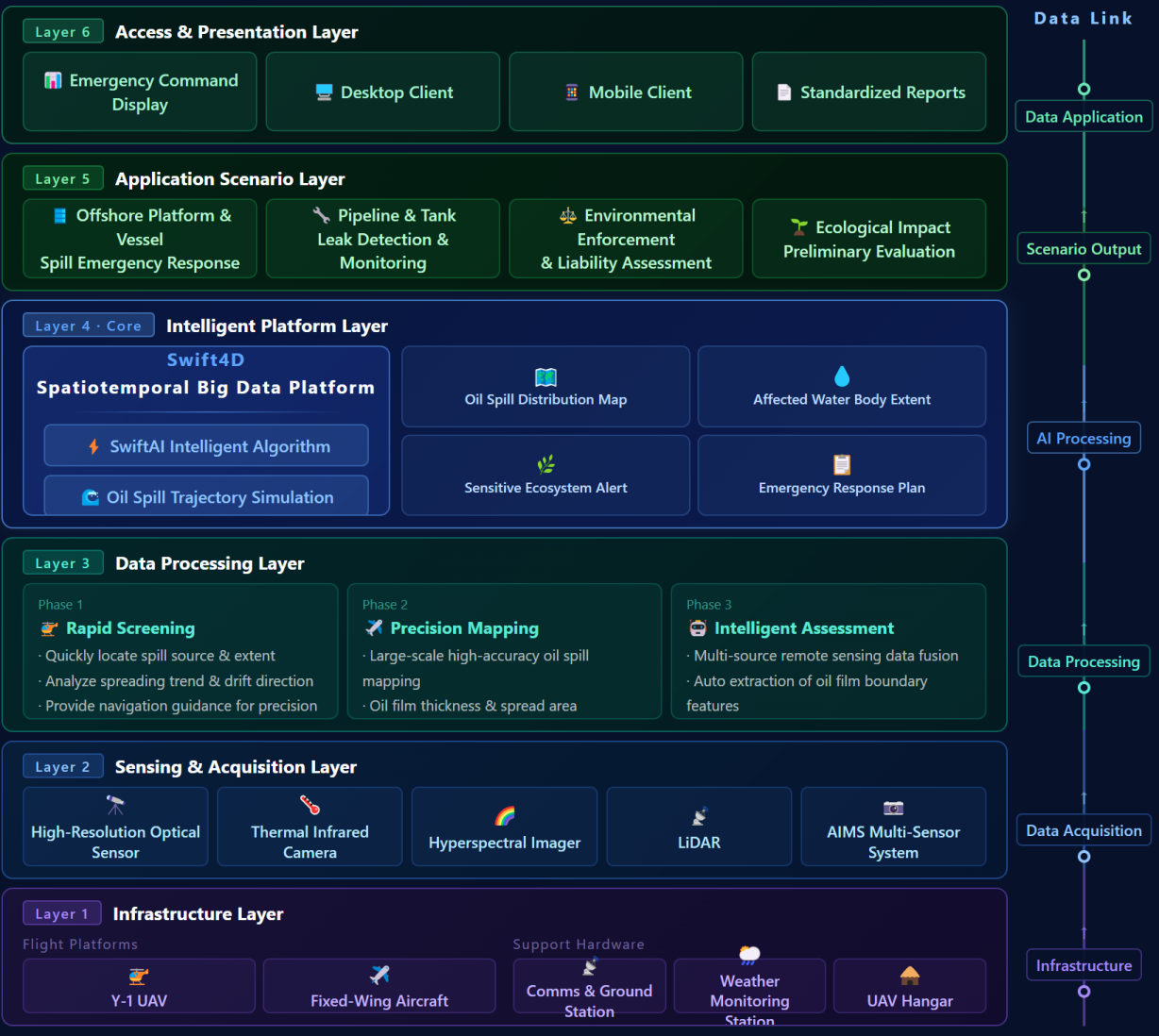Open Oil Spill Trajectory Simulation
Viewport: 1159px width, 1036px height.
click(x=206, y=497)
